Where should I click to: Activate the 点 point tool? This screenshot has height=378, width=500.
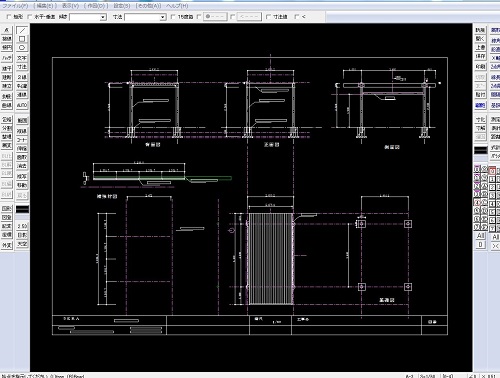coord(7,30)
